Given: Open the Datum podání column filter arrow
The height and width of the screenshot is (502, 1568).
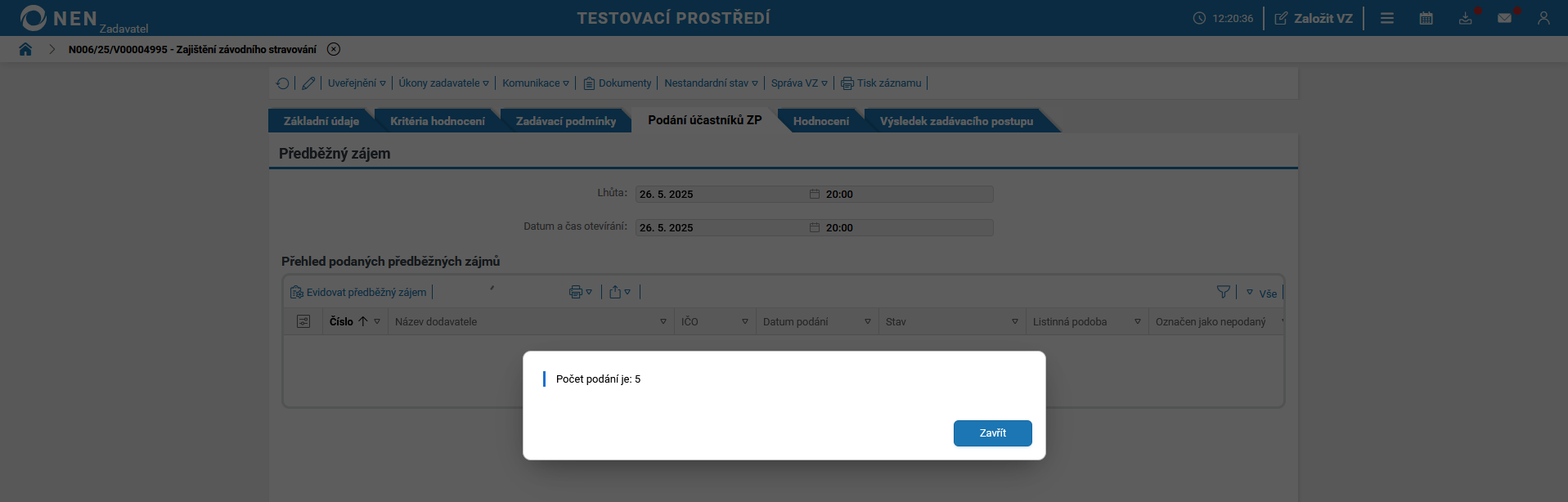Looking at the screenshot, I should coord(868,322).
